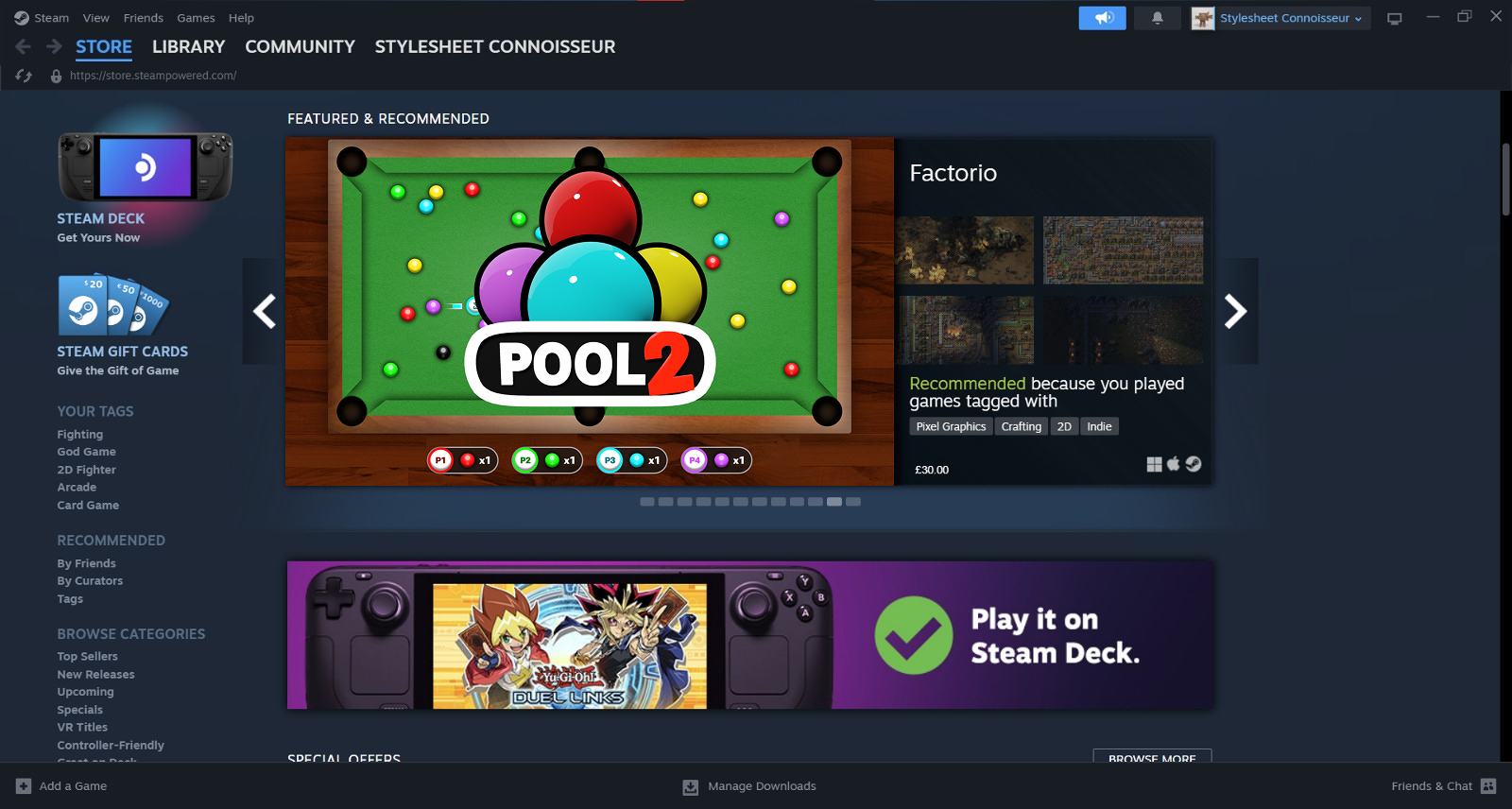Click the Crafting tag
The image size is (1512, 809).
point(1022,427)
